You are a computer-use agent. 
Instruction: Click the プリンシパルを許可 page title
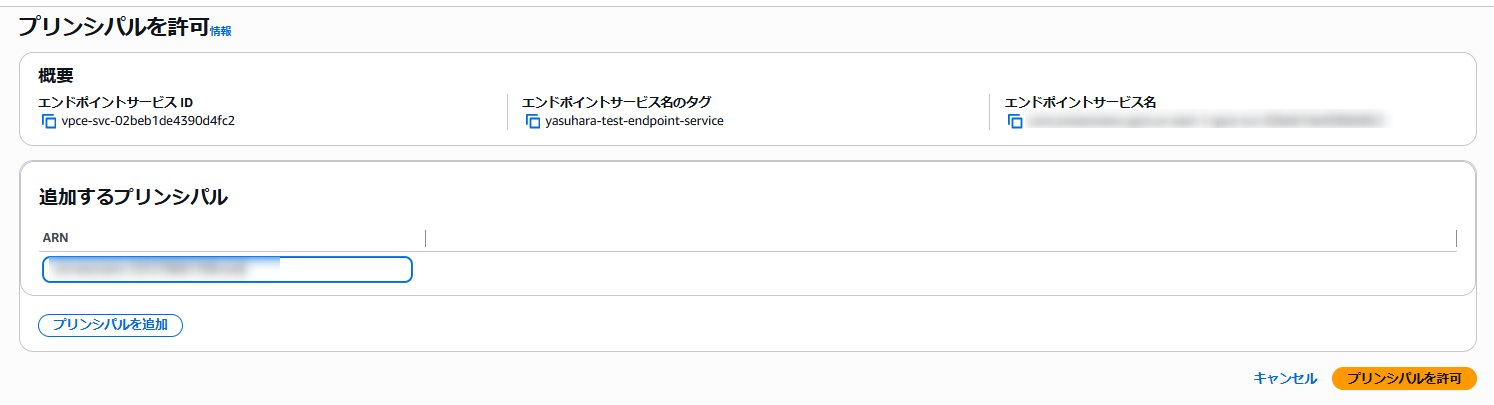coord(112,28)
